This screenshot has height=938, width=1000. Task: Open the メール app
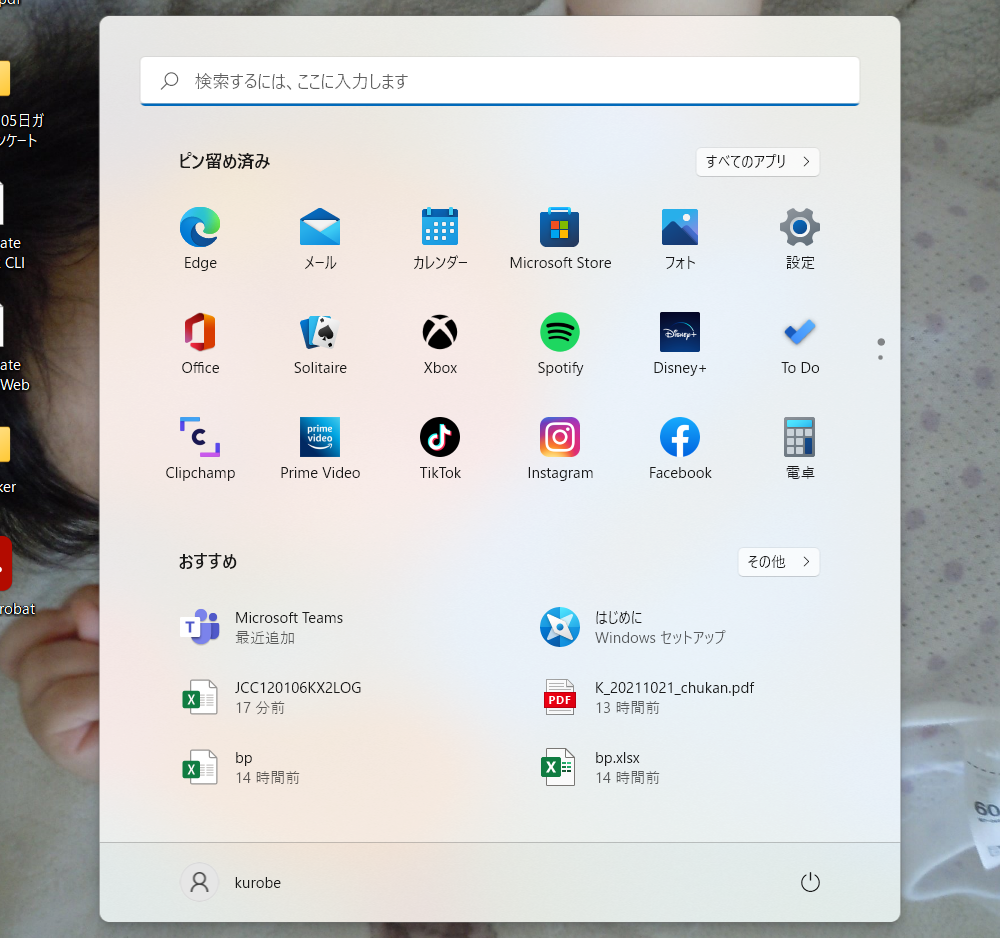[320, 238]
